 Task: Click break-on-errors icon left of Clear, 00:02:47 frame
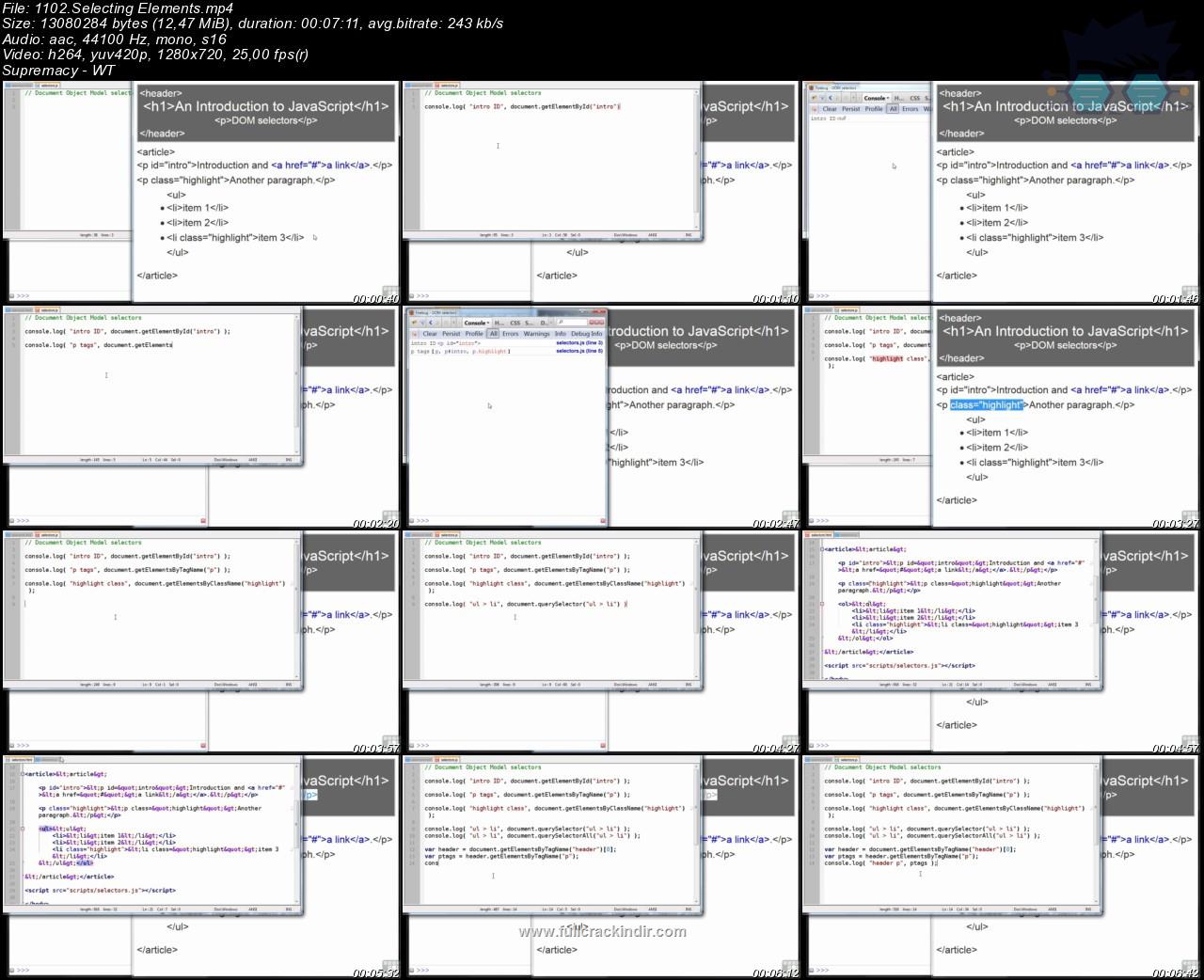(415, 334)
